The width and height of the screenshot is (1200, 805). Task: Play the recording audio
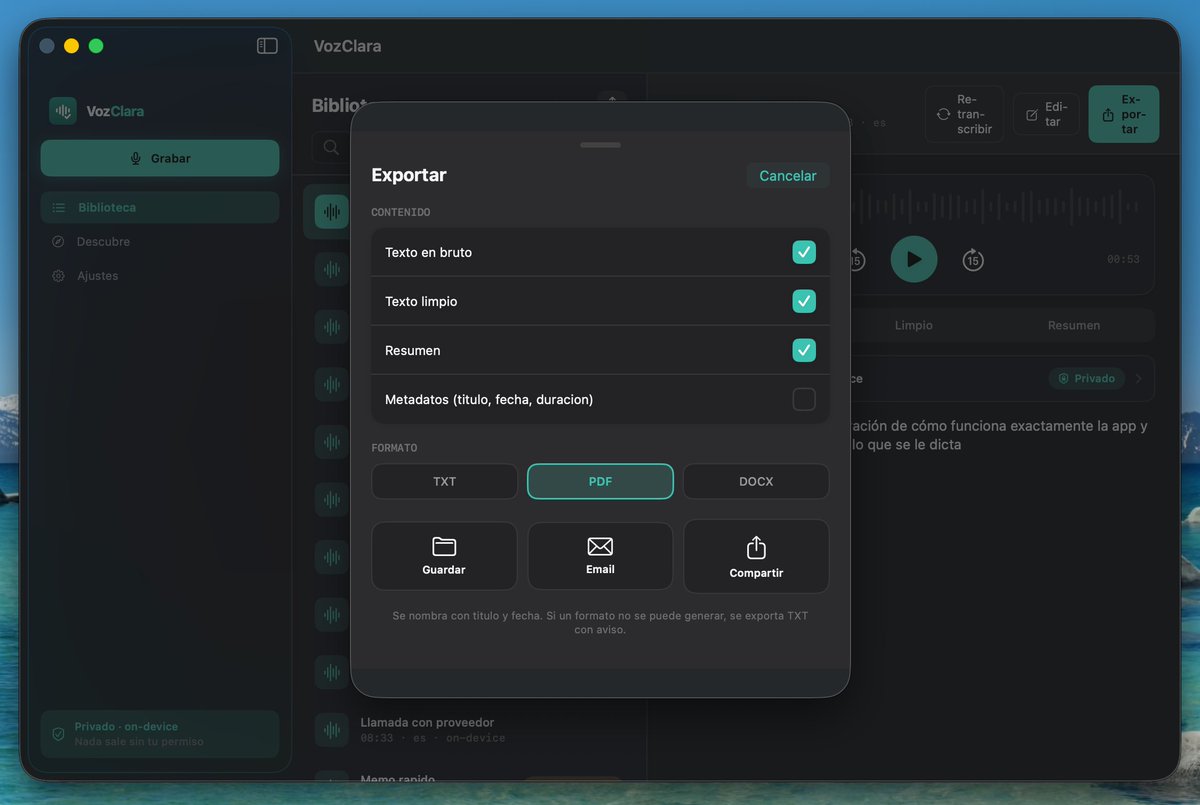click(914, 259)
